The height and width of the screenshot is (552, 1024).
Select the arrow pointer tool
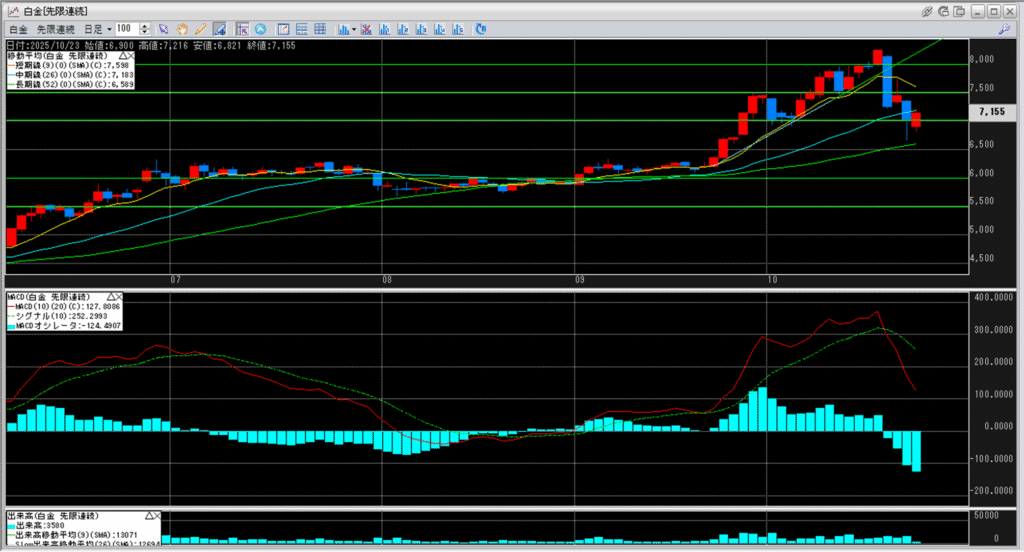[x=165, y=29]
